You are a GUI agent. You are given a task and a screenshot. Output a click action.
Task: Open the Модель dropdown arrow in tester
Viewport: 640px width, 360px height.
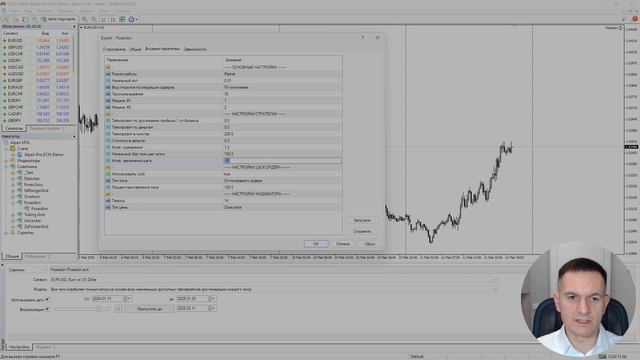click(495, 289)
